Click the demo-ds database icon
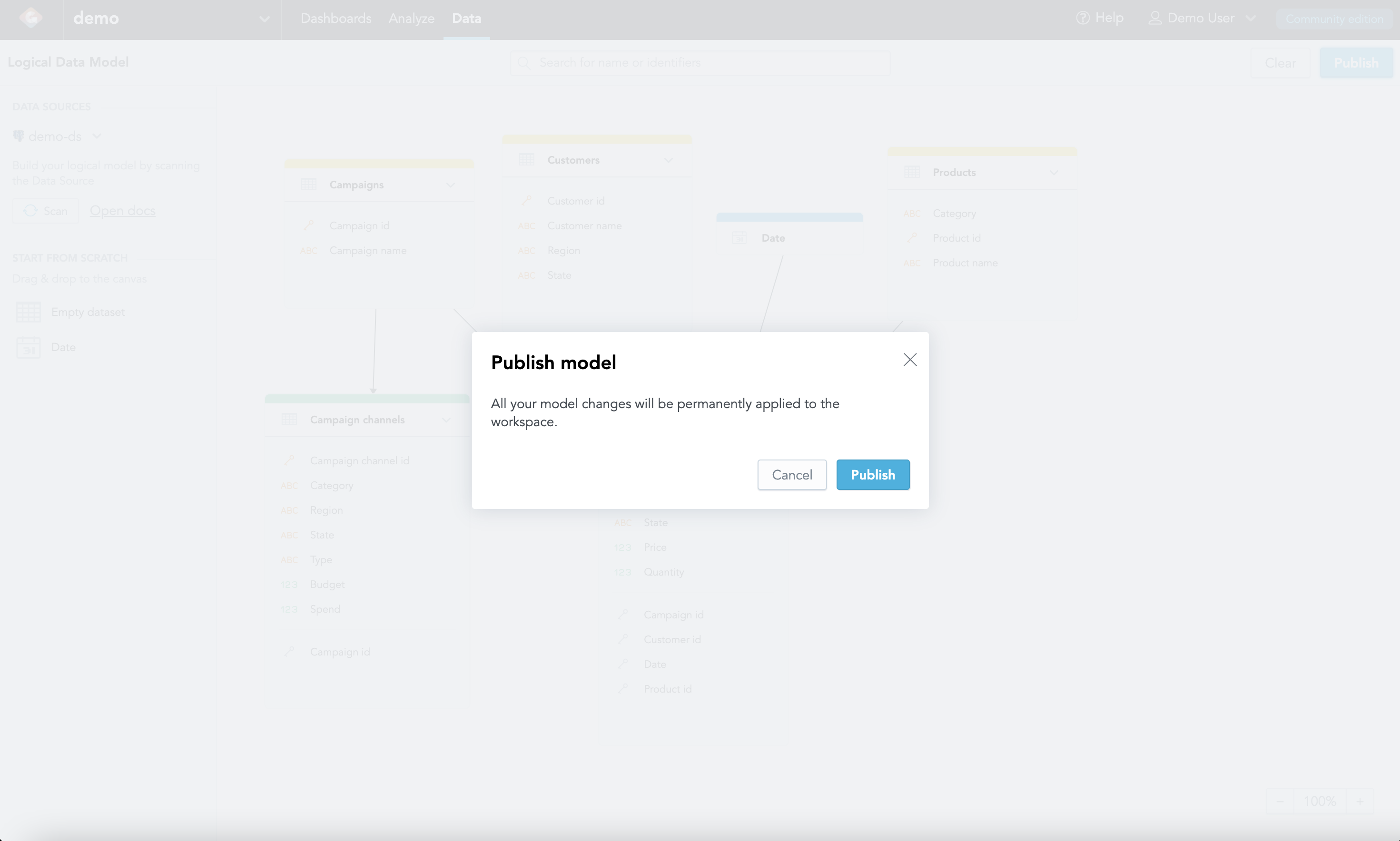Image resolution: width=1400 pixels, height=841 pixels. [x=19, y=136]
